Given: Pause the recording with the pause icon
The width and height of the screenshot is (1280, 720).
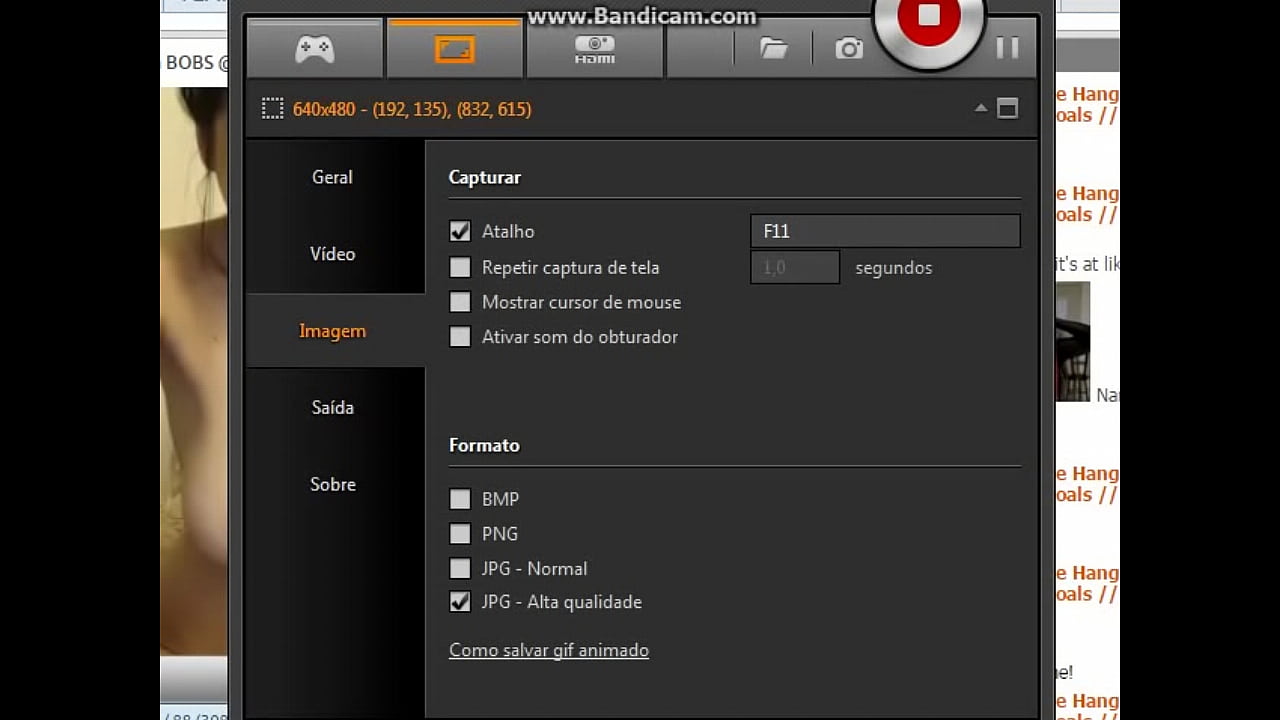Looking at the screenshot, I should pyautogui.click(x=1007, y=47).
